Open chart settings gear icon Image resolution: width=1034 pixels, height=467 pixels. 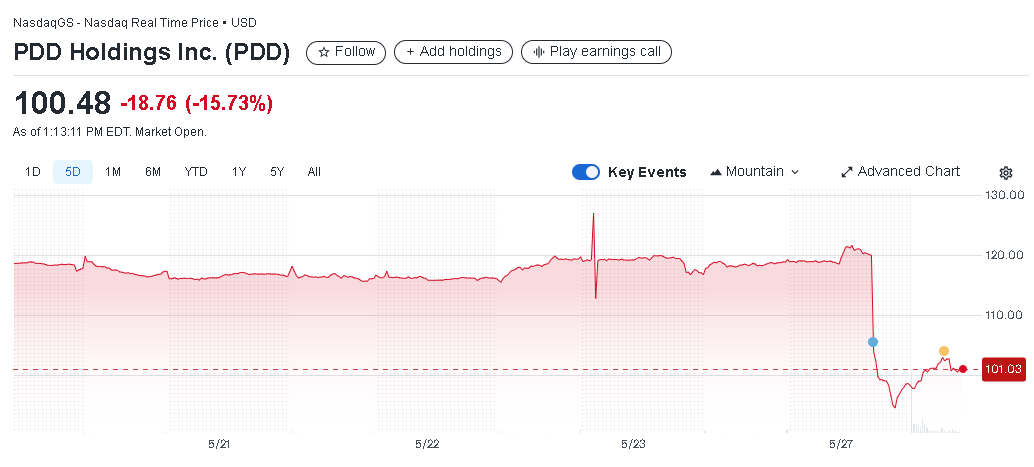(1006, 173)
